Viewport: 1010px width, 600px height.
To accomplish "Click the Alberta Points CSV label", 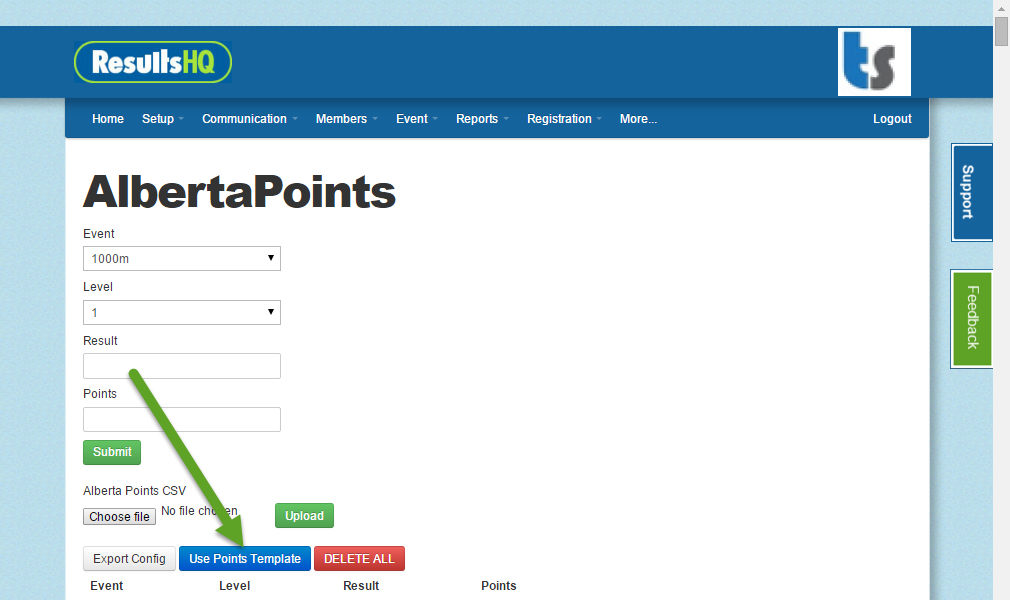I will 135,491.
